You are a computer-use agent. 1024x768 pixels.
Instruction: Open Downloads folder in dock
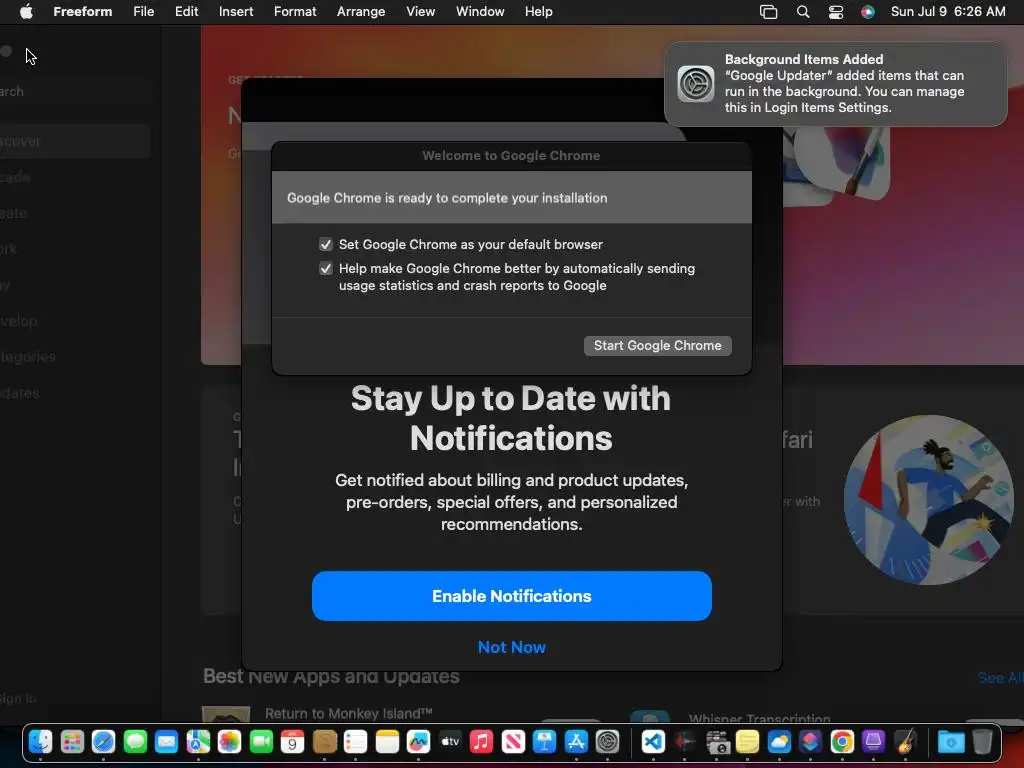[951, 742]
